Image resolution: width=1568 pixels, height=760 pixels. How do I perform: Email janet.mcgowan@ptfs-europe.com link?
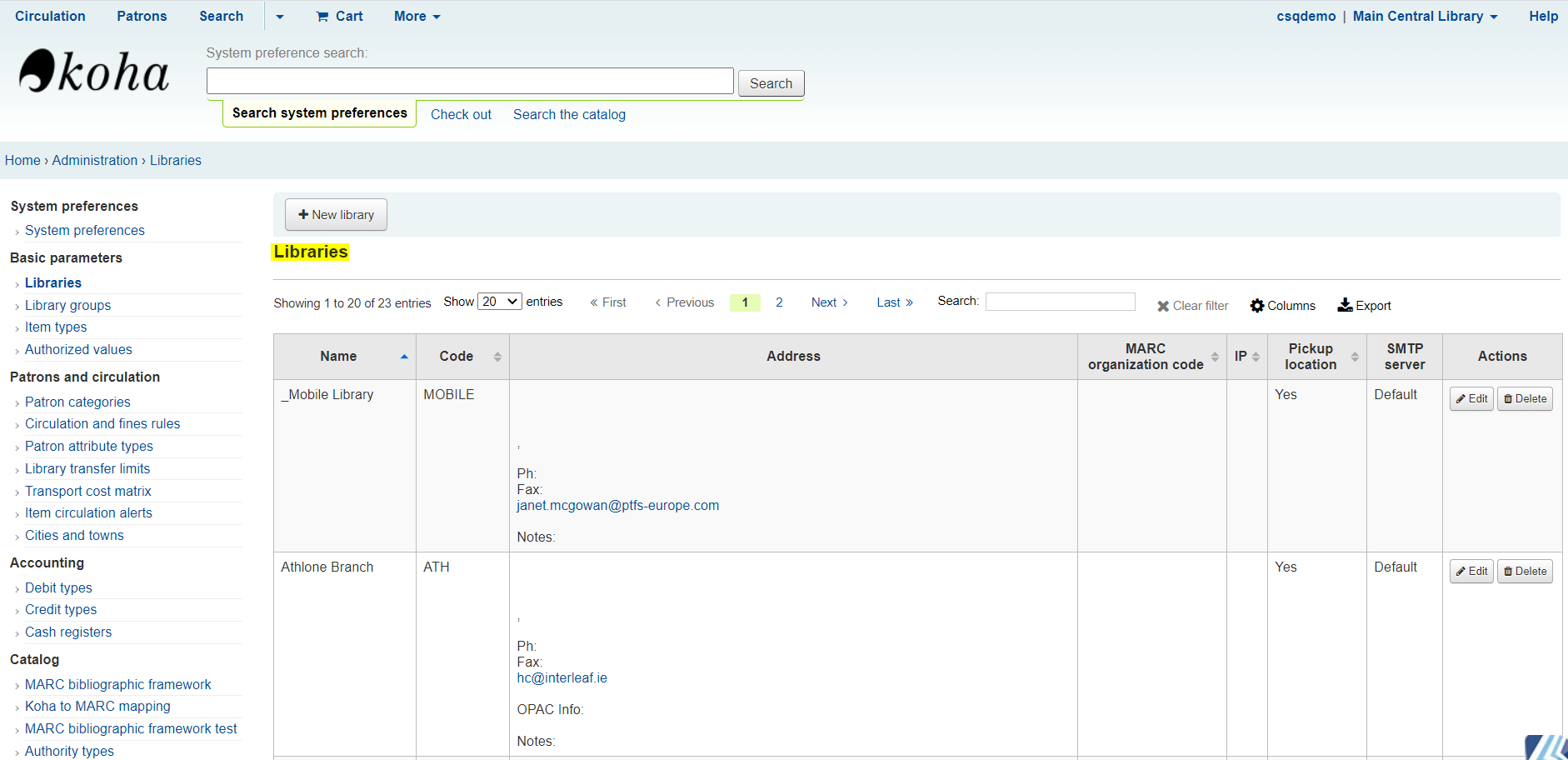tap(617, 506)
